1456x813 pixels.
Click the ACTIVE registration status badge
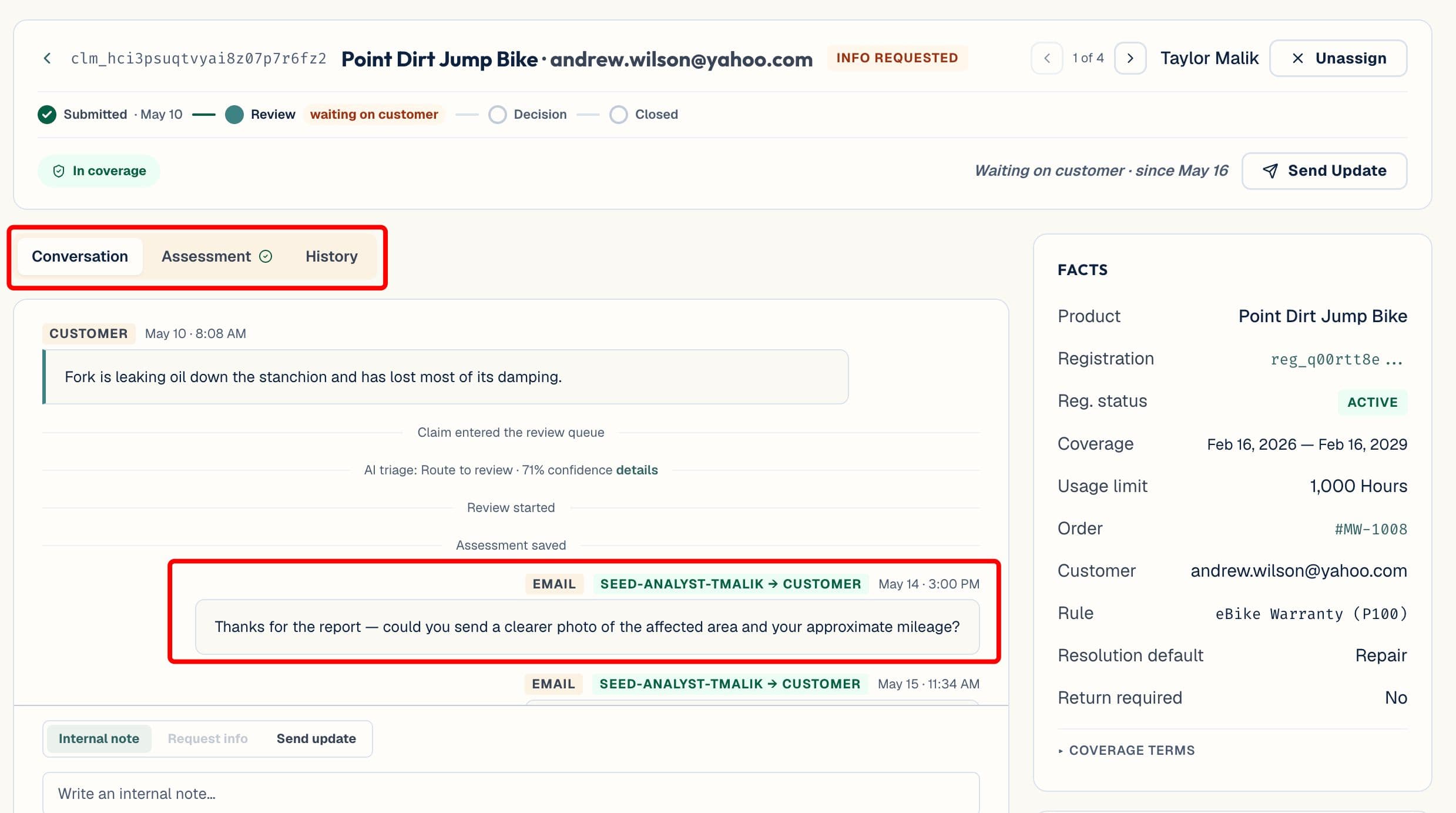point(1372,402)
